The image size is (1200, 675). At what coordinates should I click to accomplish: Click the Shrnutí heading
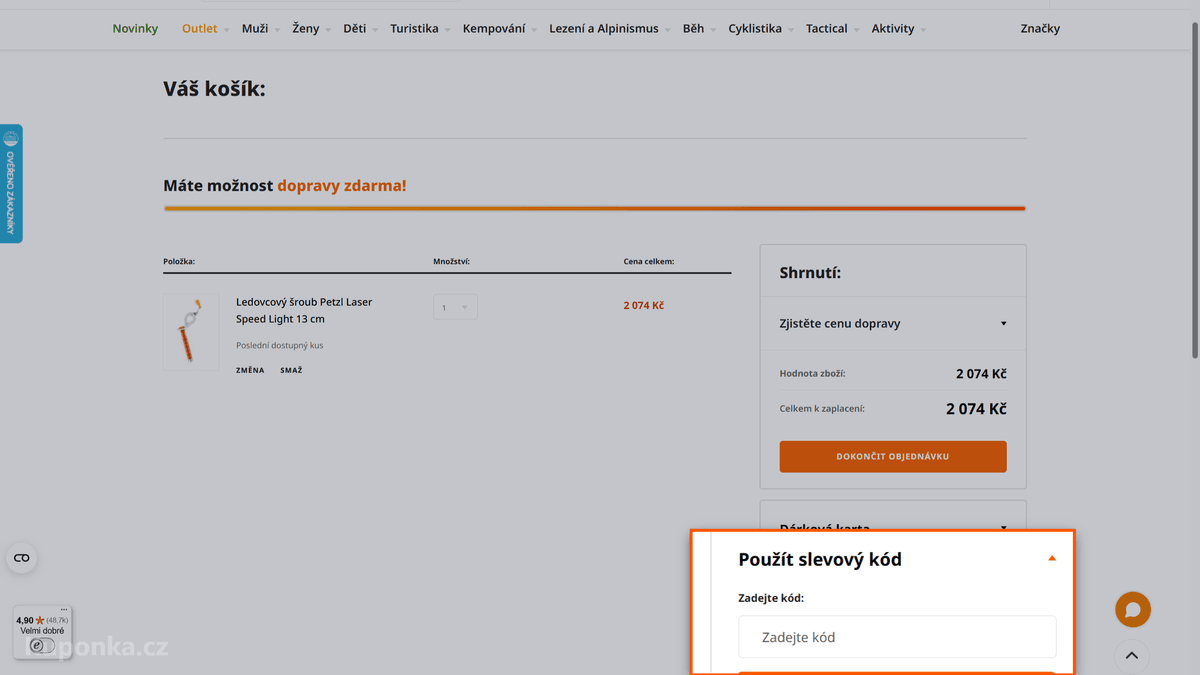pos(810,272)
